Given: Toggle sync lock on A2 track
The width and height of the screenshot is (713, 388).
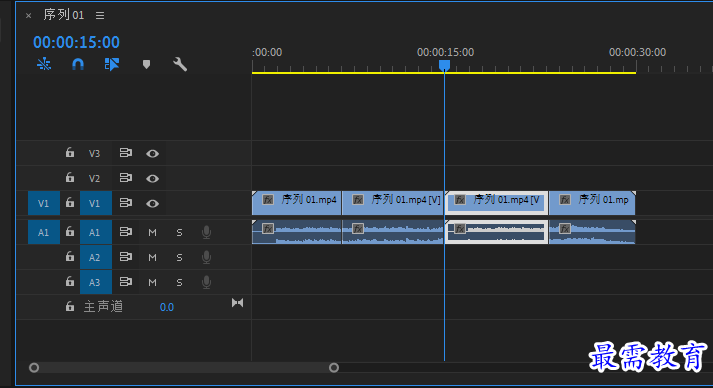Looking at the screenshot, I should (x=126, y=257).
